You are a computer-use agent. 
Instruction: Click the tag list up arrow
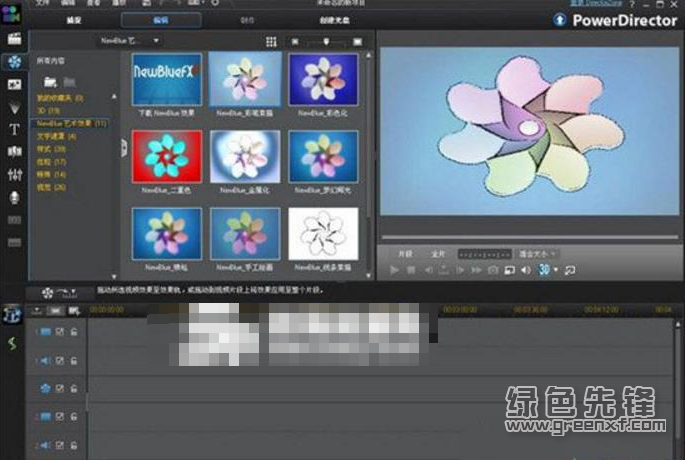pyautogui.click(x=114, y=96)
